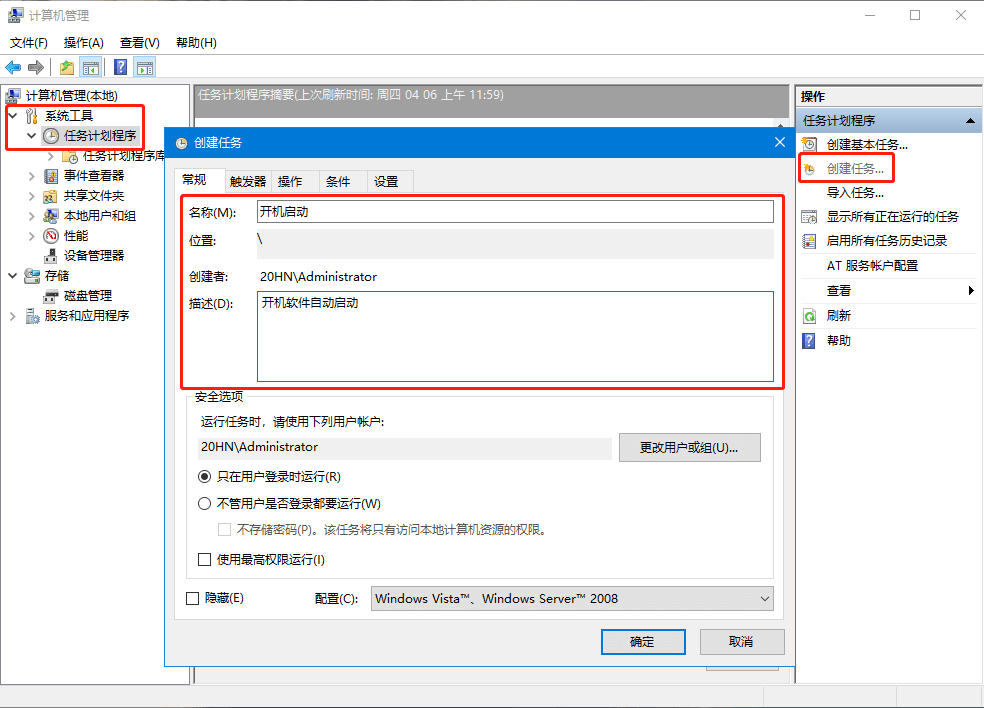Enable 'Run with highest privileges' (使用最高权限运行) checkbox
This screenshot has height=708, width=984.
tap(205, 560)
